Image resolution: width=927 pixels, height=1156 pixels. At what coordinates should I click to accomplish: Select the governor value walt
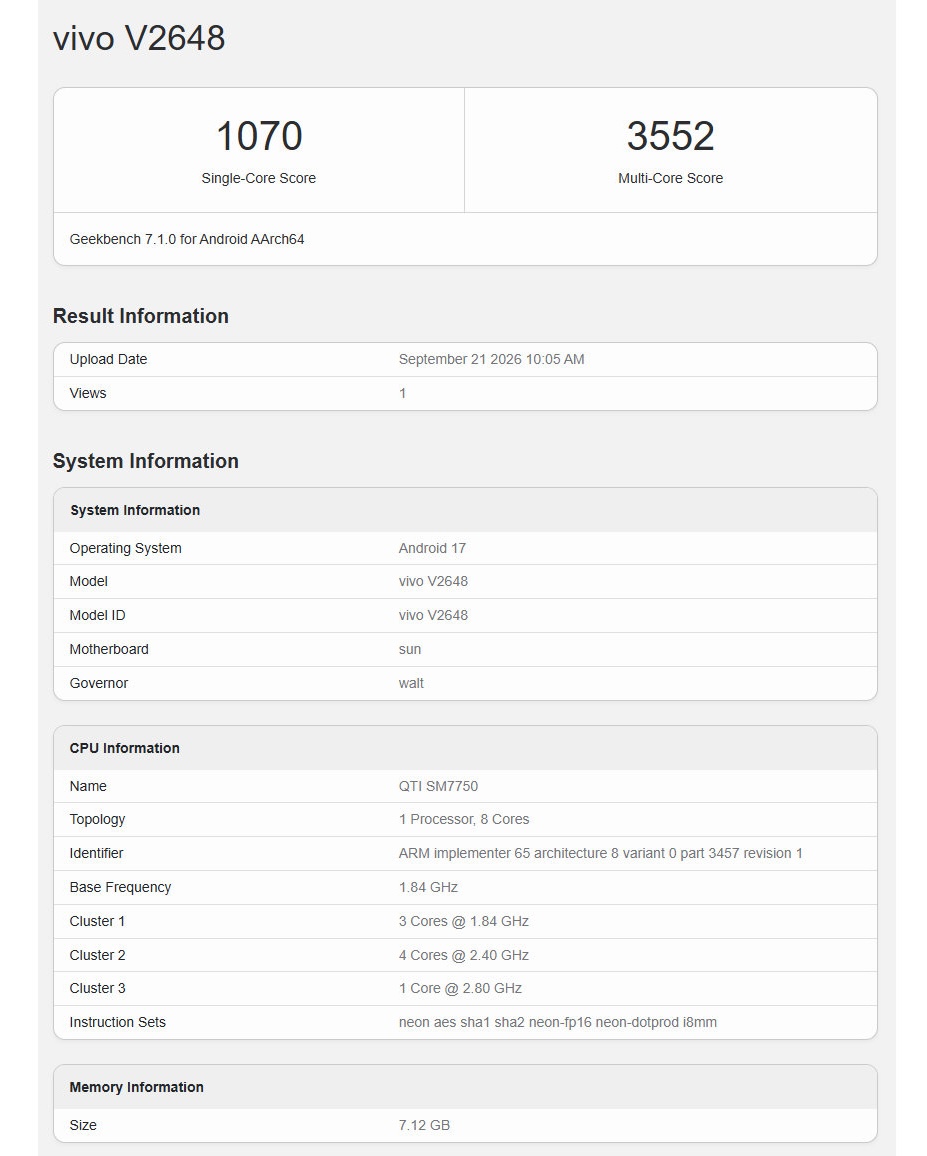point(411,683)
